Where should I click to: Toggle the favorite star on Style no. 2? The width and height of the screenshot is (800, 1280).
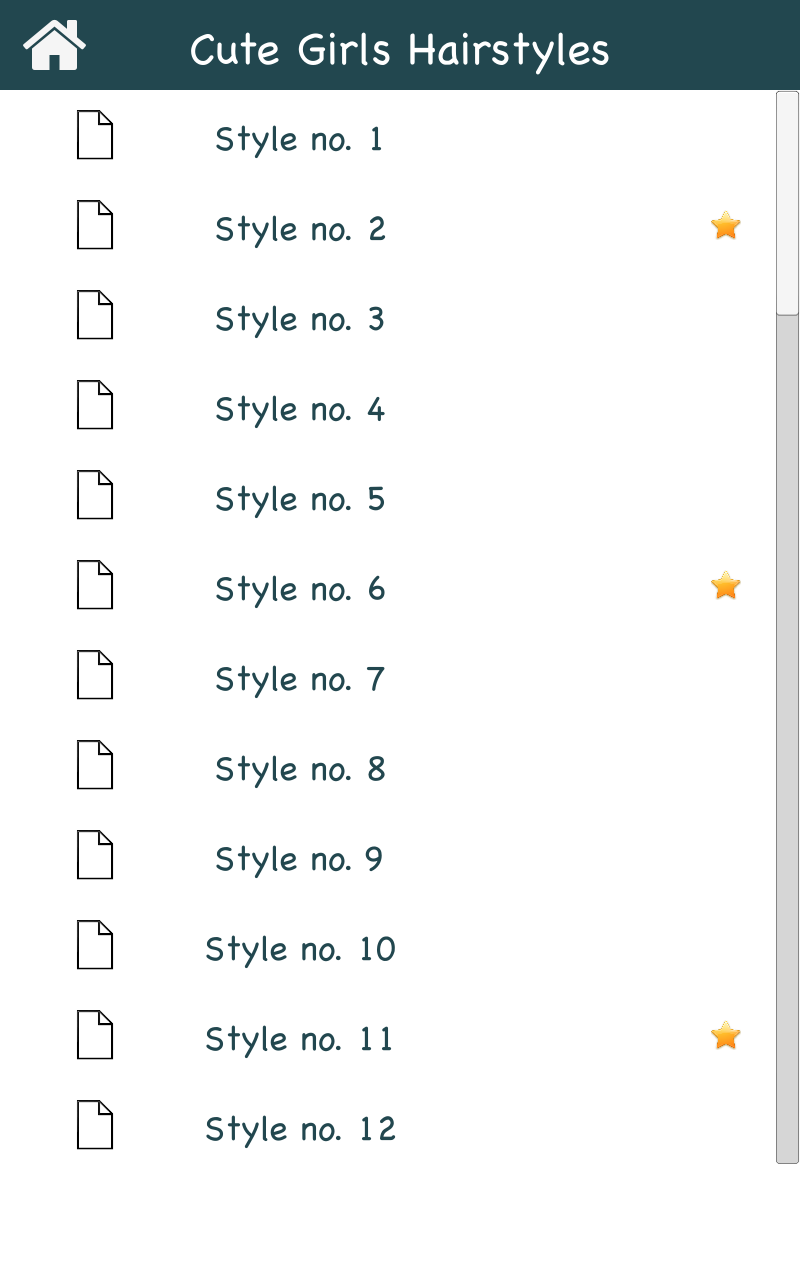pyautogui.click(x=725, y=226)
